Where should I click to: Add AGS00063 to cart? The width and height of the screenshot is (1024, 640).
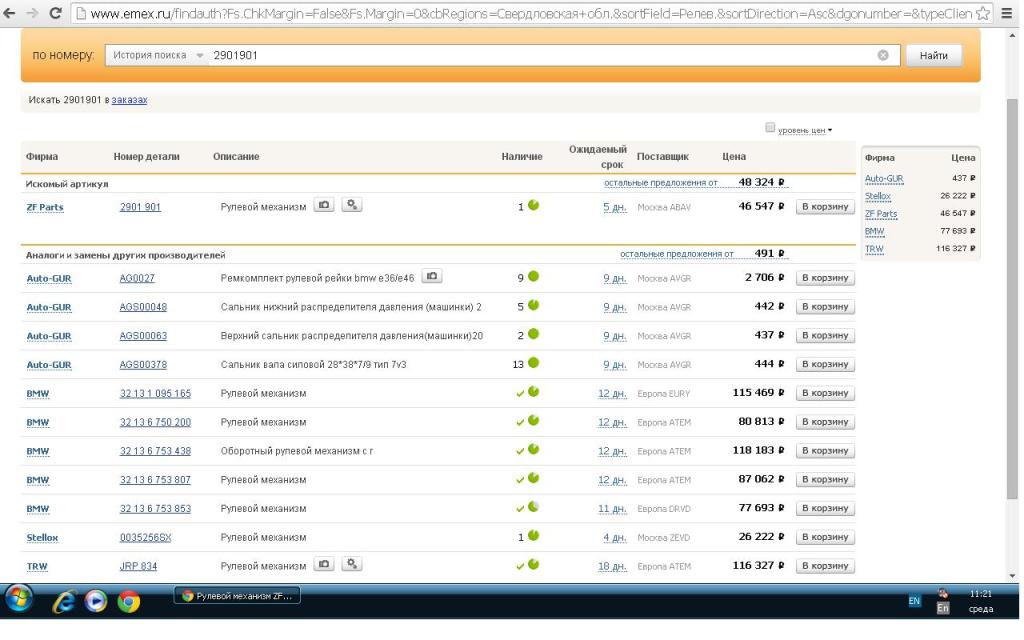[x=825, y=335]
